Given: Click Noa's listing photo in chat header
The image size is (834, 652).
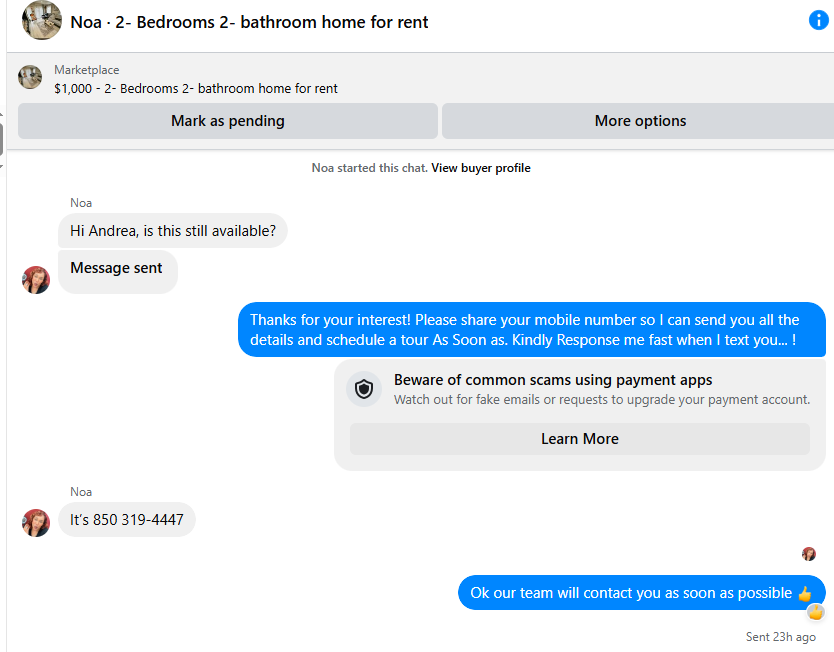Looking at the screenshot, I should [41, 20].
